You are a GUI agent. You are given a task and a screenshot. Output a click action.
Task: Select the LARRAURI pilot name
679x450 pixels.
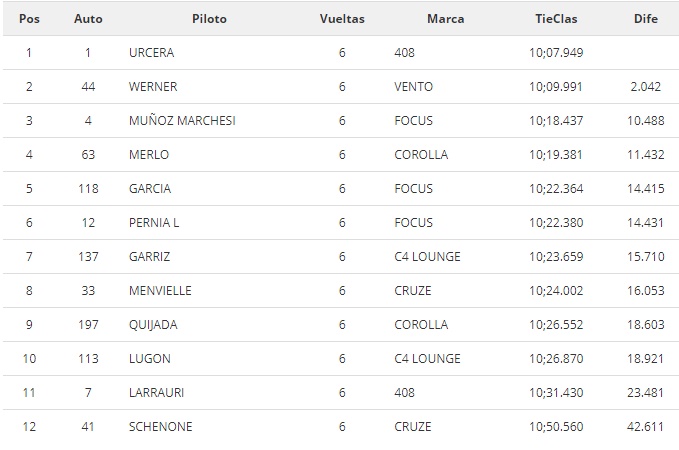pyautogui.click(x=156, y=392)
